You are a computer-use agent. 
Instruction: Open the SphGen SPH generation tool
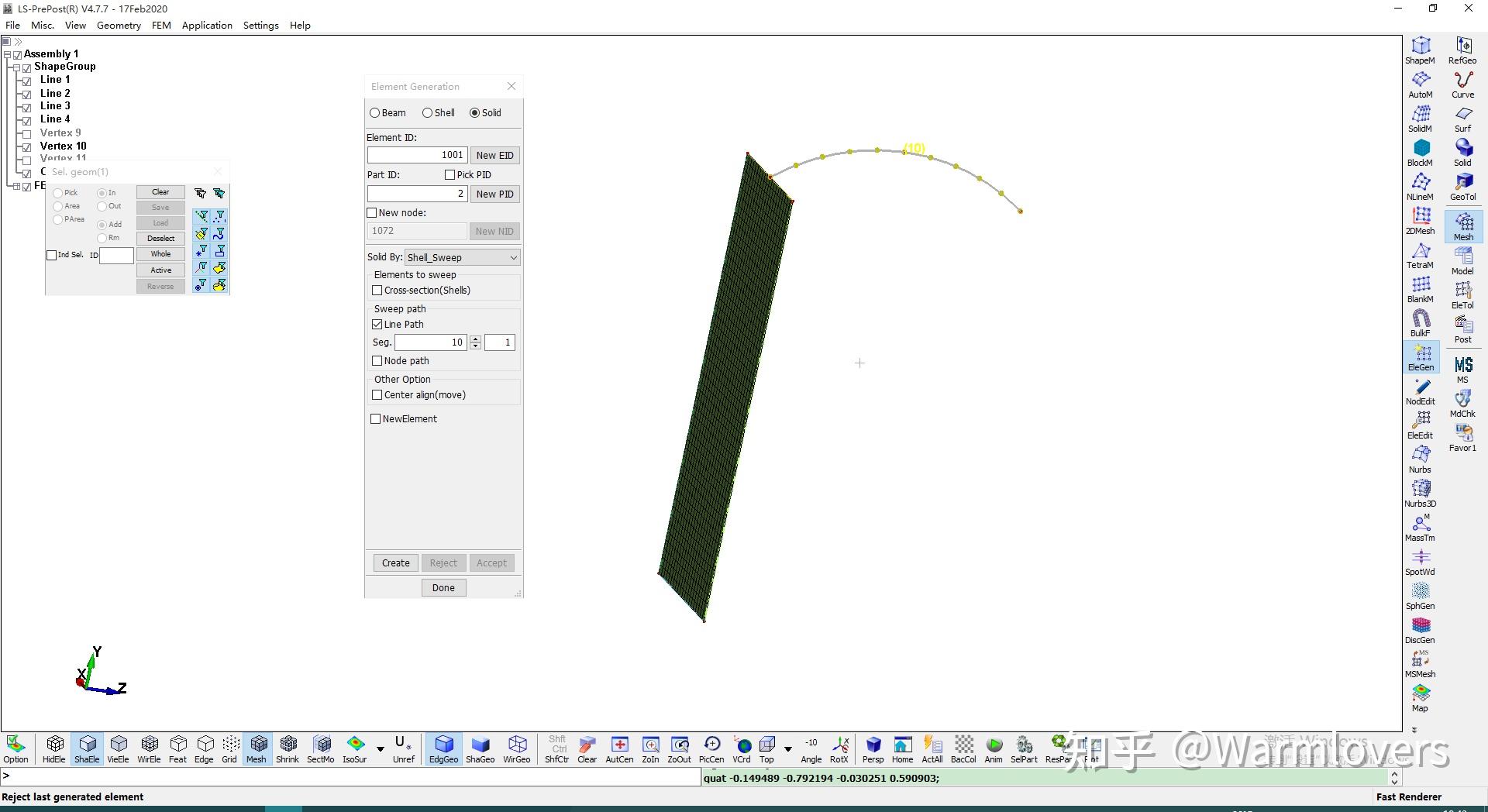[x=1420, y=596]
